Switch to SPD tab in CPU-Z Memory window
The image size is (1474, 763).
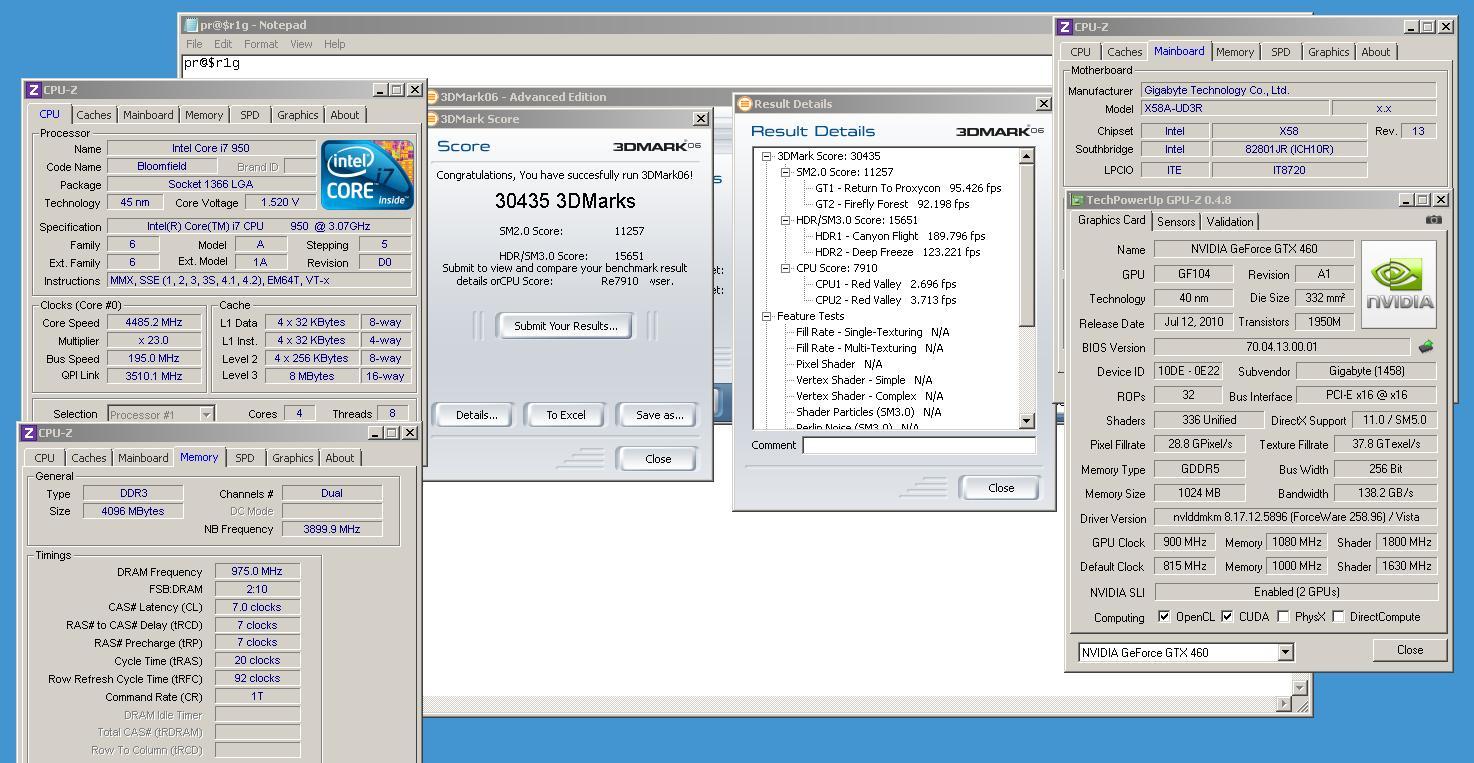[244, 458]
